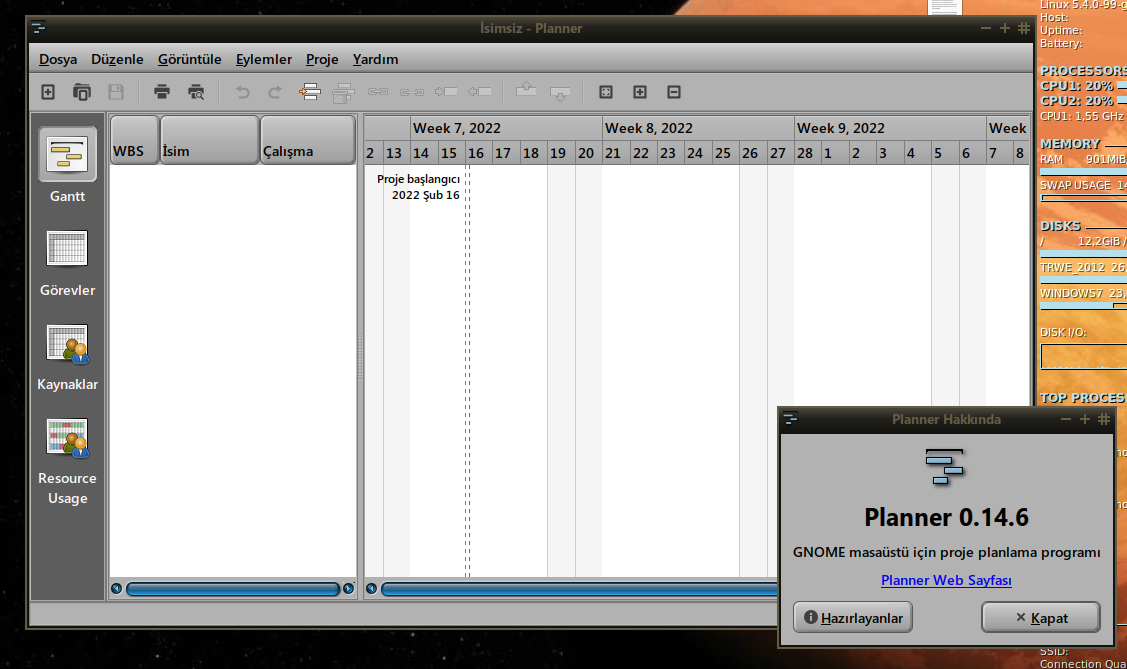
Task: Switch to the Gantt view
Action: coord(68,165)
